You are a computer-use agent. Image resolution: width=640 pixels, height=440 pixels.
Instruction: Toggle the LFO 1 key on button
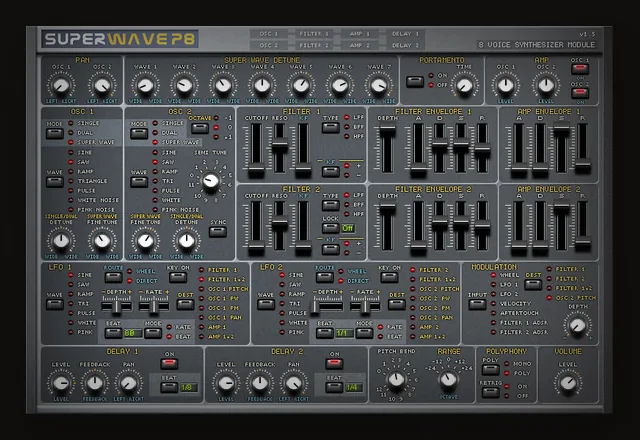pyautogui.click(x=178, y=278)
